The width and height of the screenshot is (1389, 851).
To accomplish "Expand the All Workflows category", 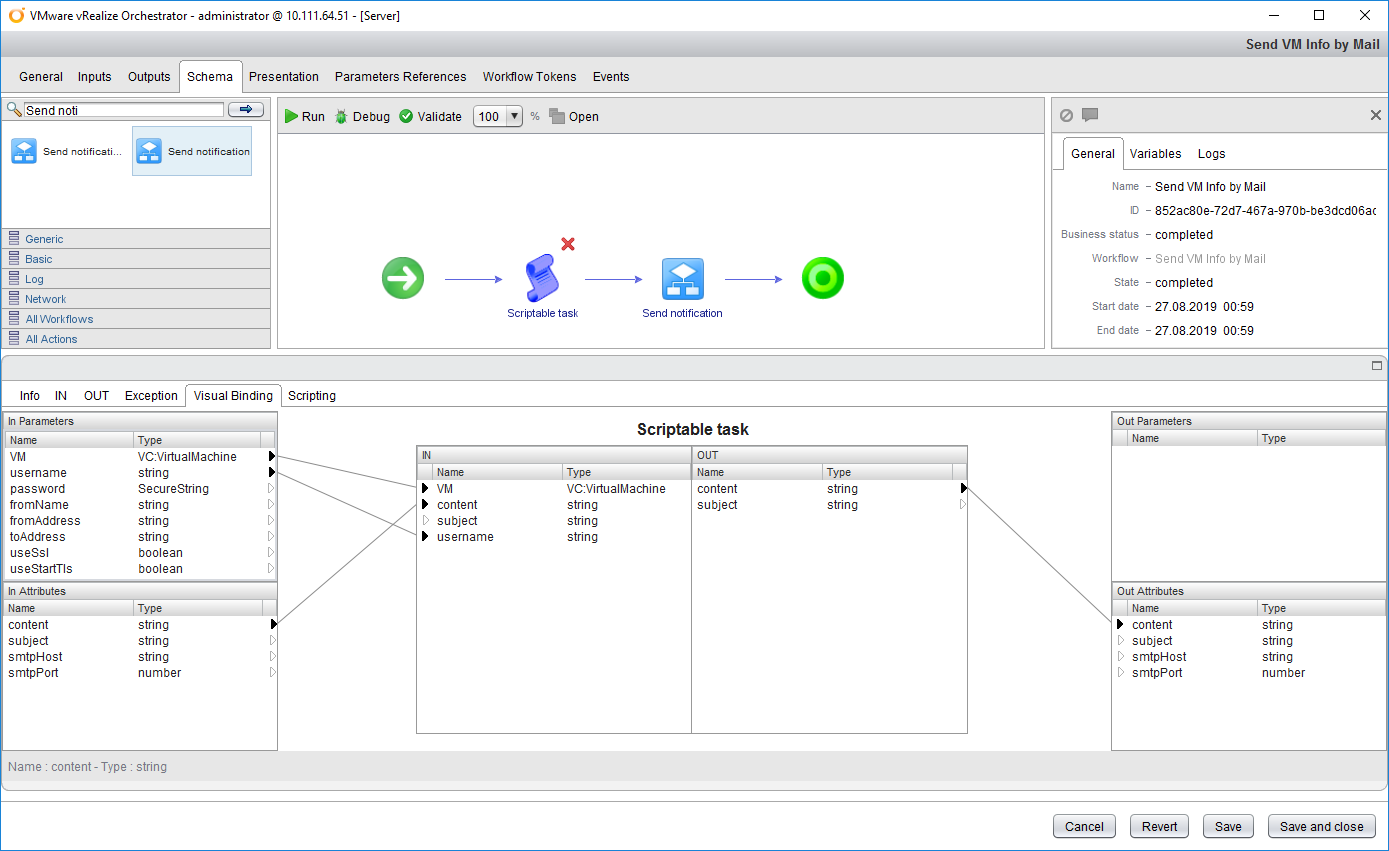I will tap(59, 319).
